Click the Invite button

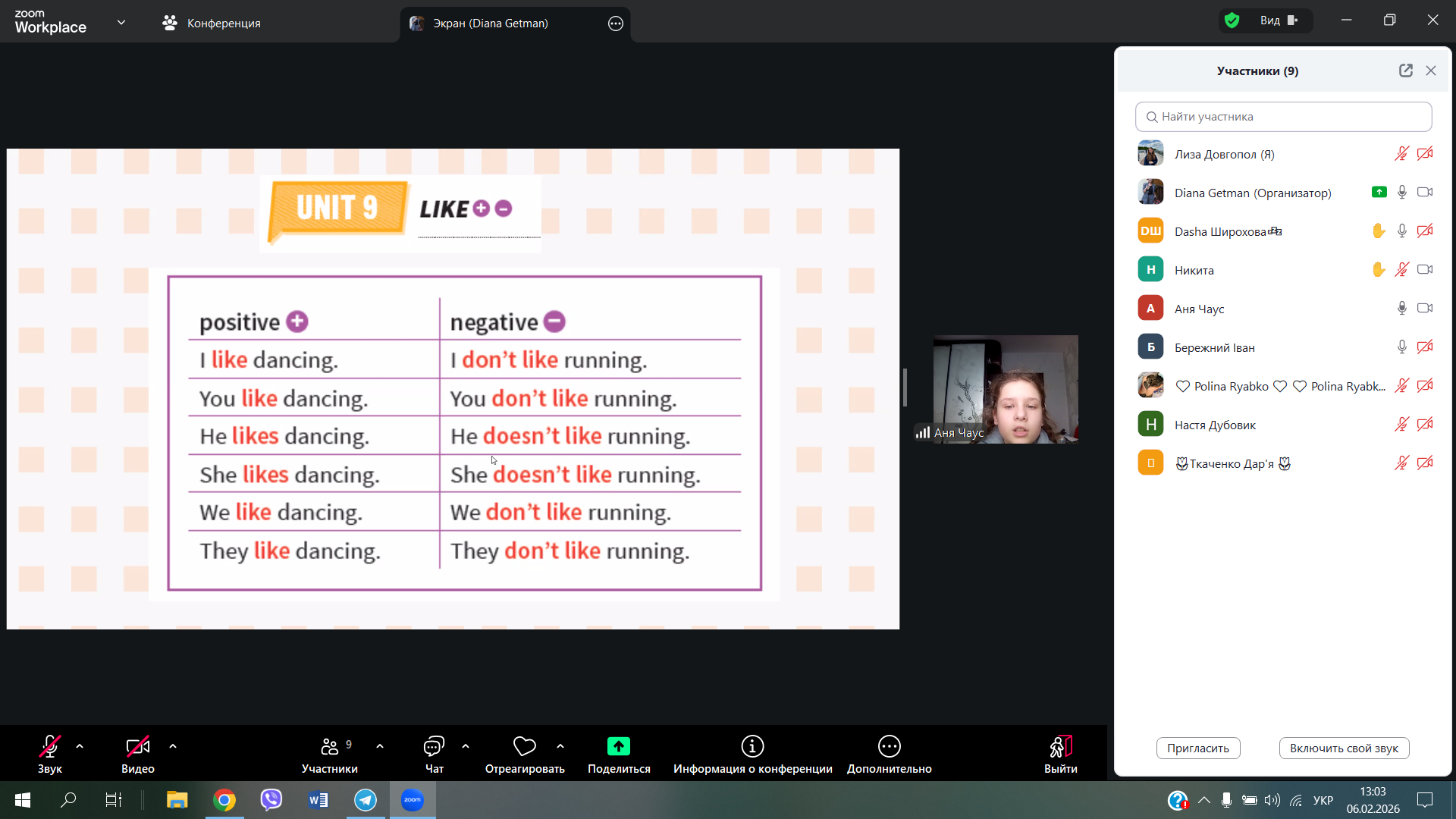coord(1197,748)
